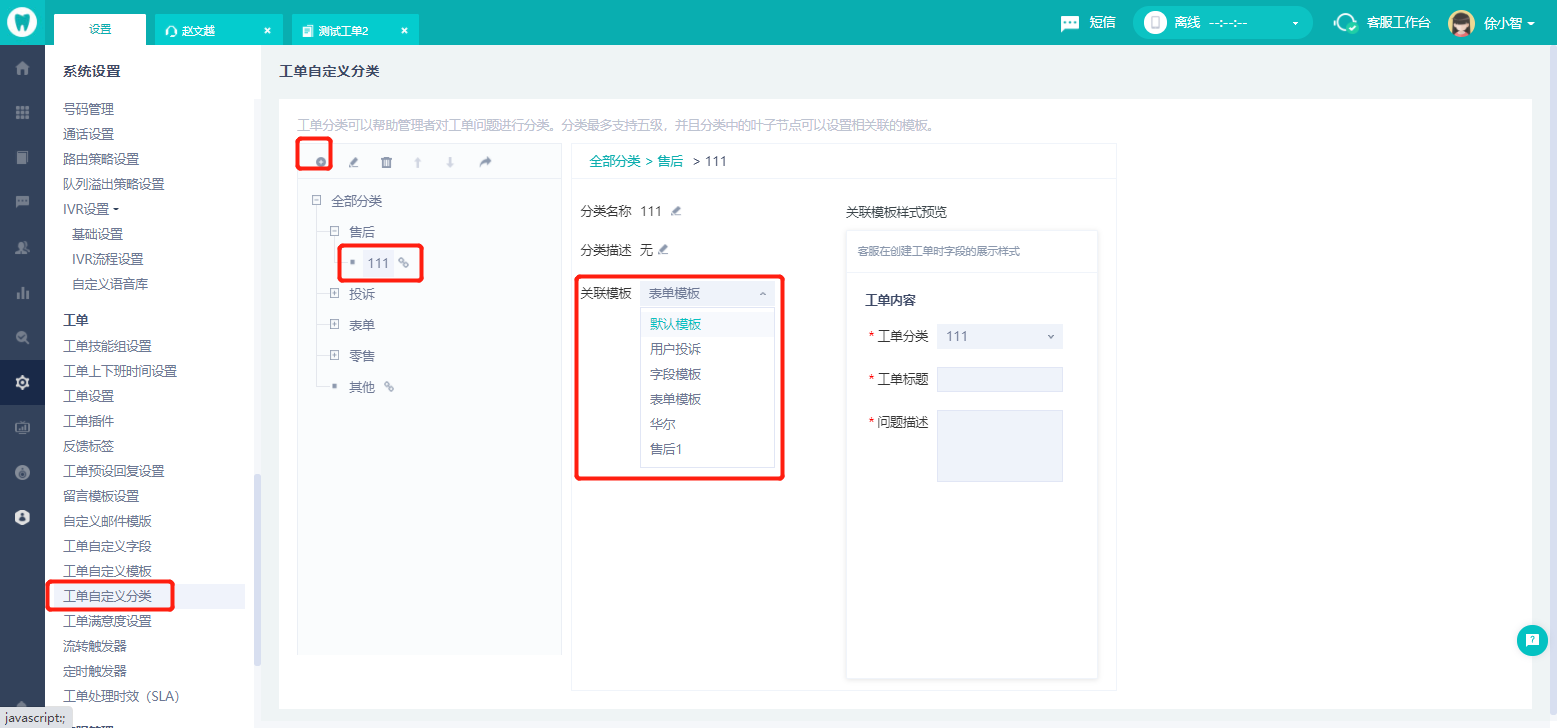The width and height of the screenshot is (1557, 728).
Task: Click 全部分类 breadcrumb link
Action: point(614,161)
